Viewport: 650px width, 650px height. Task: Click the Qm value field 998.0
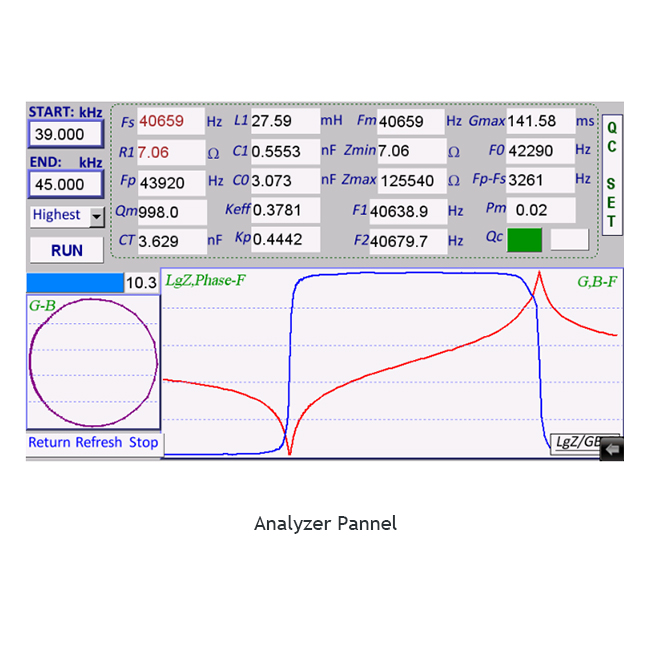pyautogui.click(x=170, y=212)
